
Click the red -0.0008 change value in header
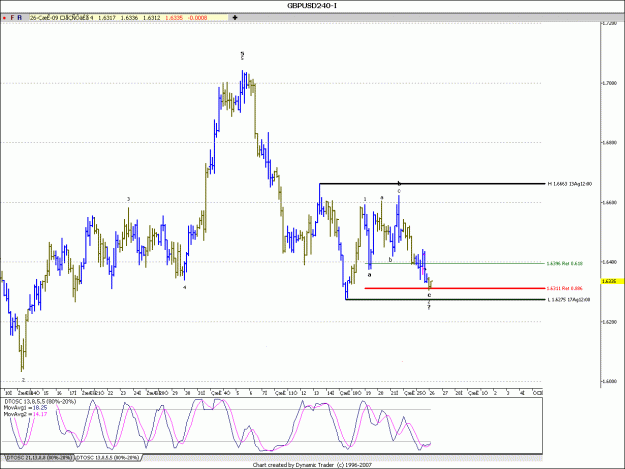tap(197, 18)
